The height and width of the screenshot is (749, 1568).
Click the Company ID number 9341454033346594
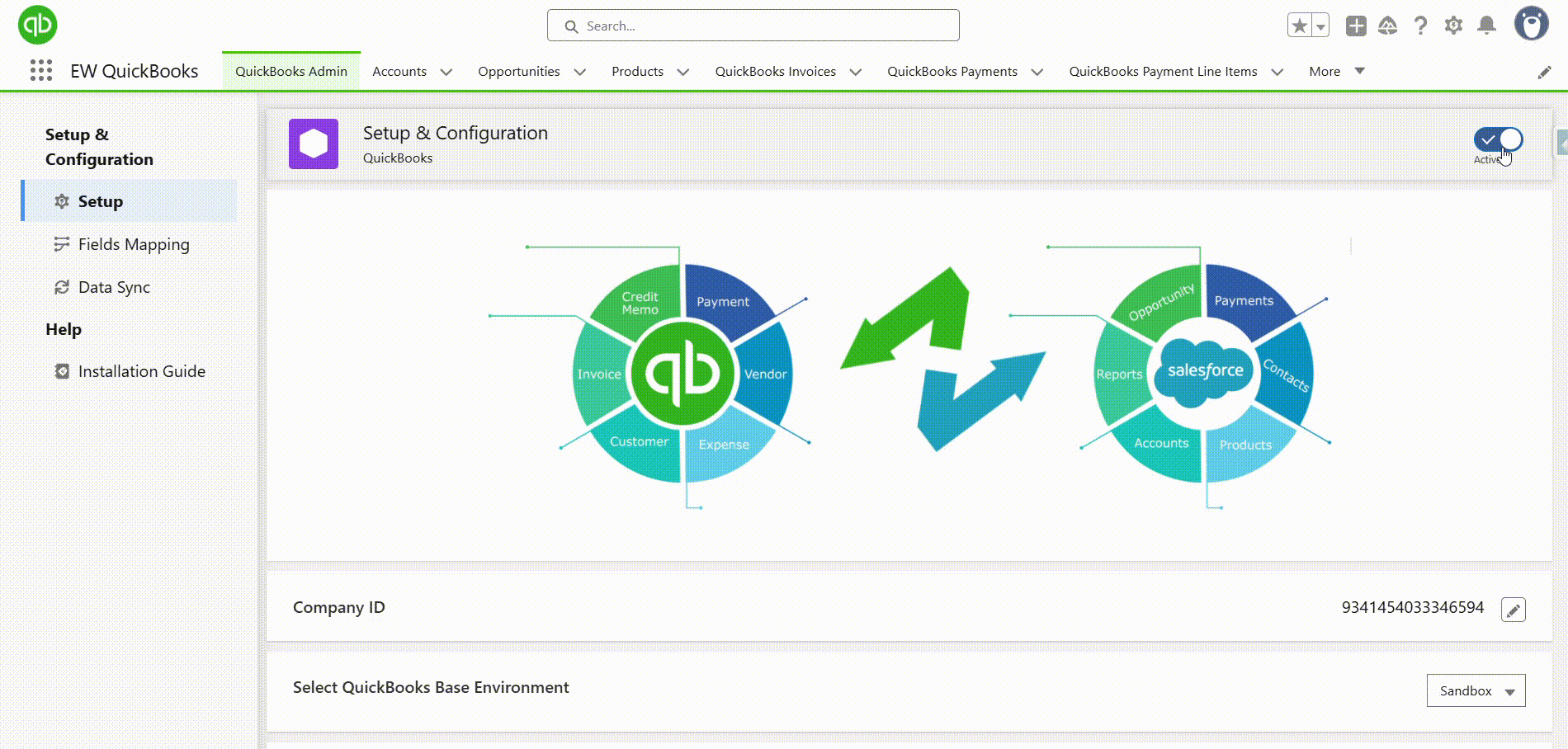click(x=1413, y=608)
